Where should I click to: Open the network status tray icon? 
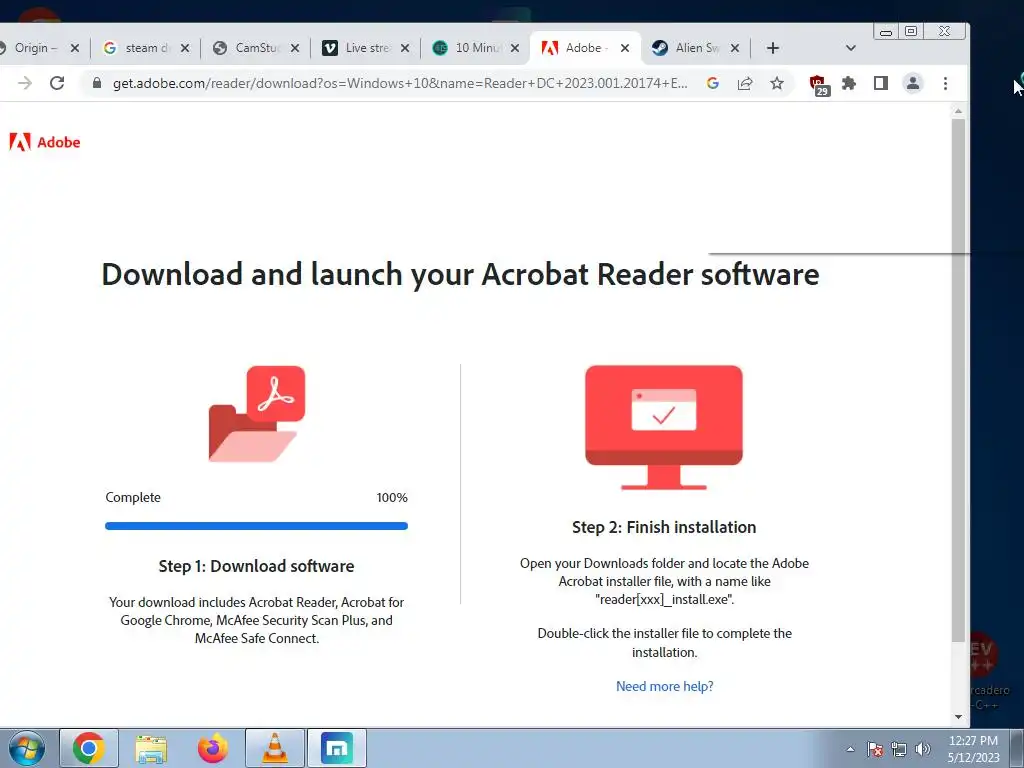899,749
